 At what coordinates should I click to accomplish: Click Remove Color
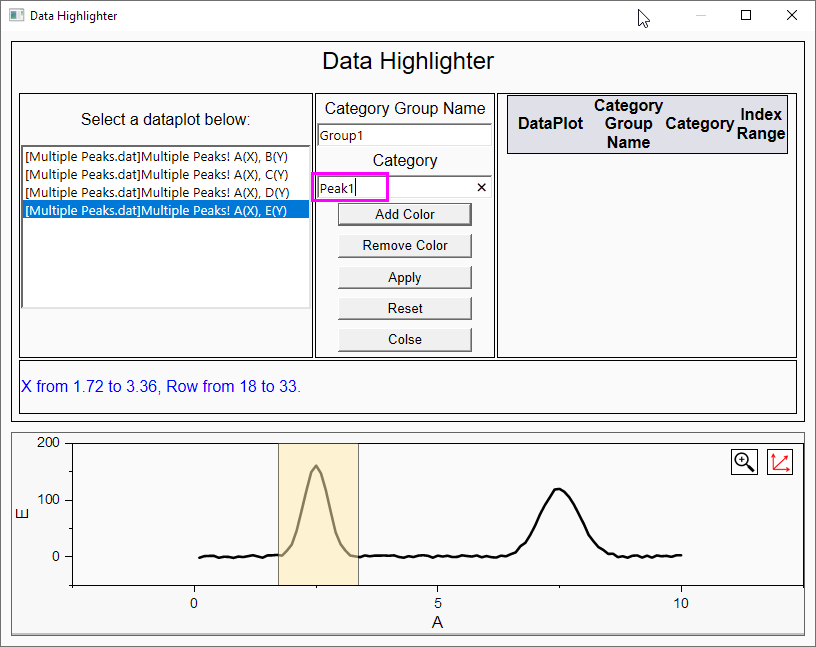click(404, 245)
